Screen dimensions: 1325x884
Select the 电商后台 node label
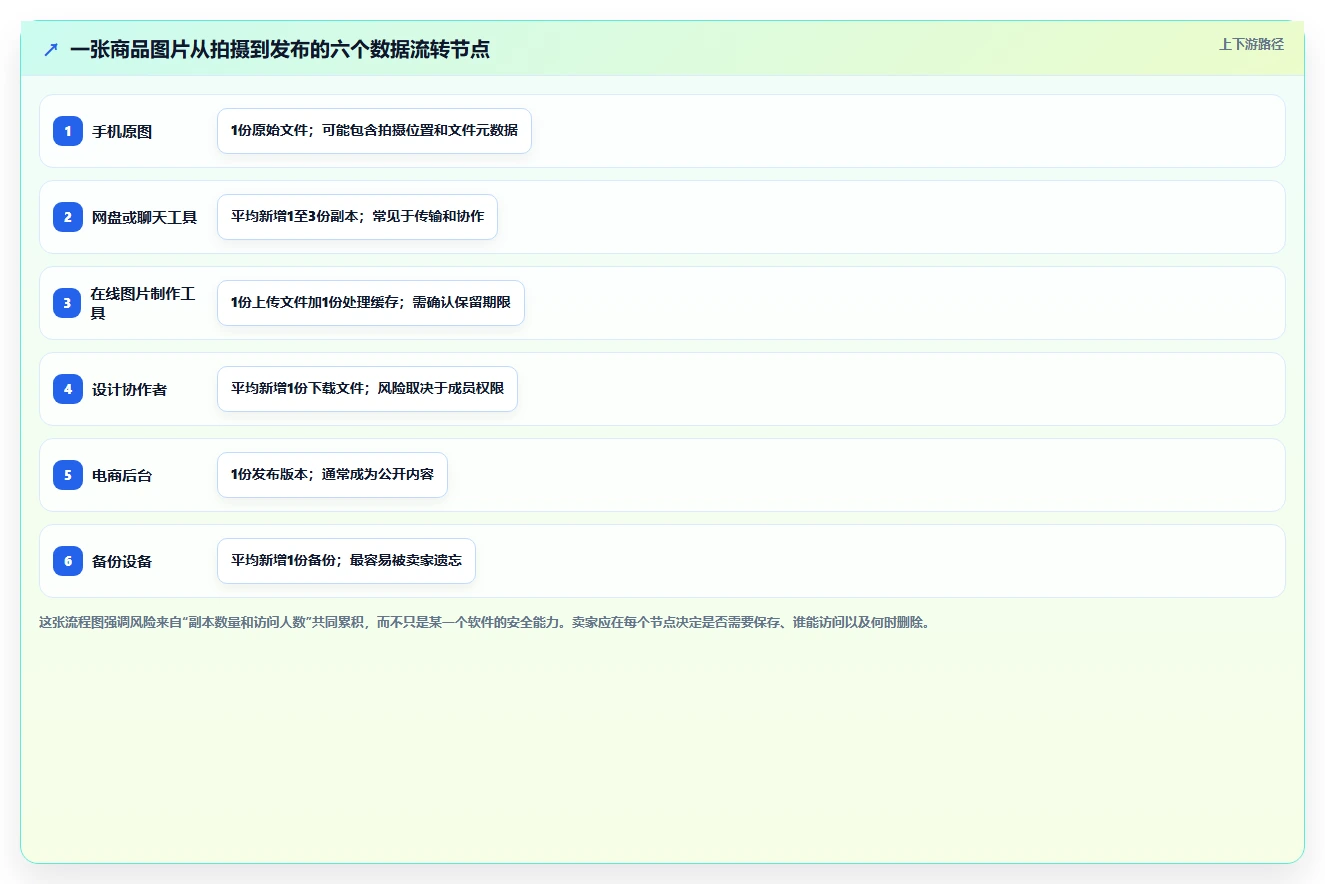[122, 476]
